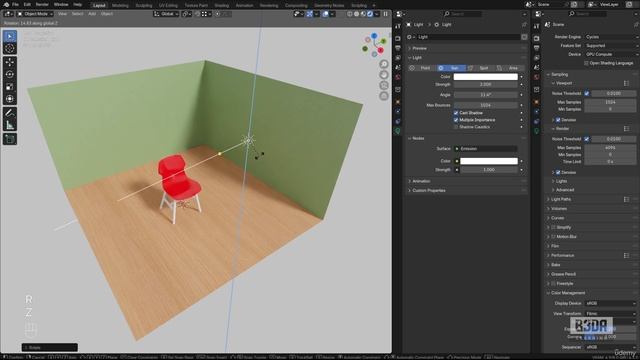Switch to the Geometry Nodes workspace tab
The image size is (640, 360).
(x=329, y=6)
